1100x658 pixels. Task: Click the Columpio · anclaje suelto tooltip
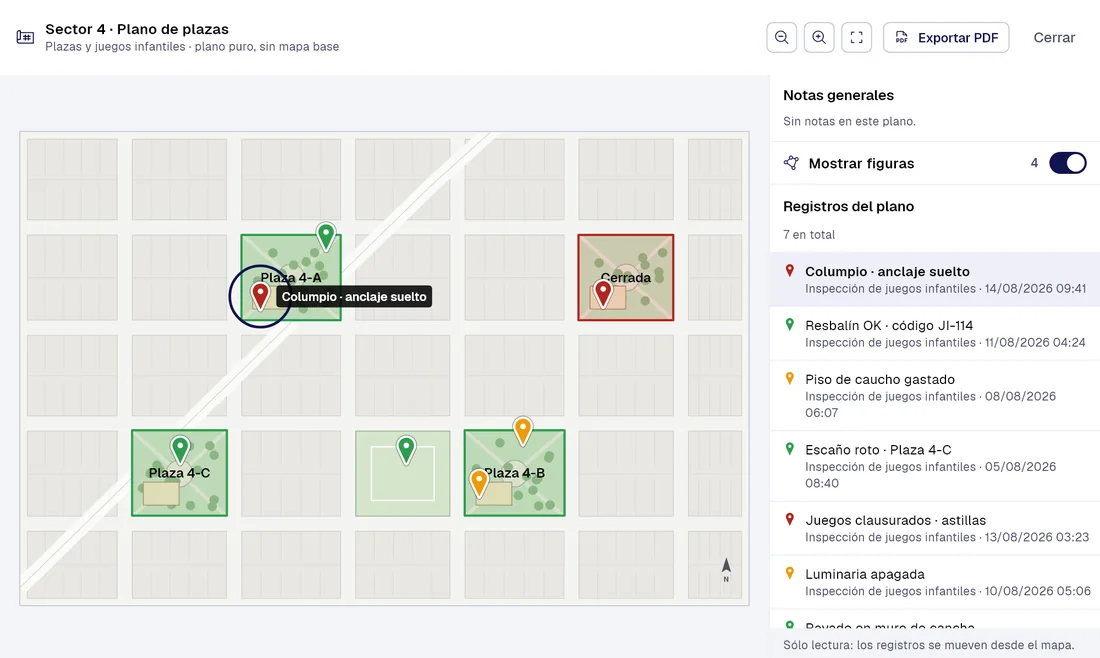[354, 297]
